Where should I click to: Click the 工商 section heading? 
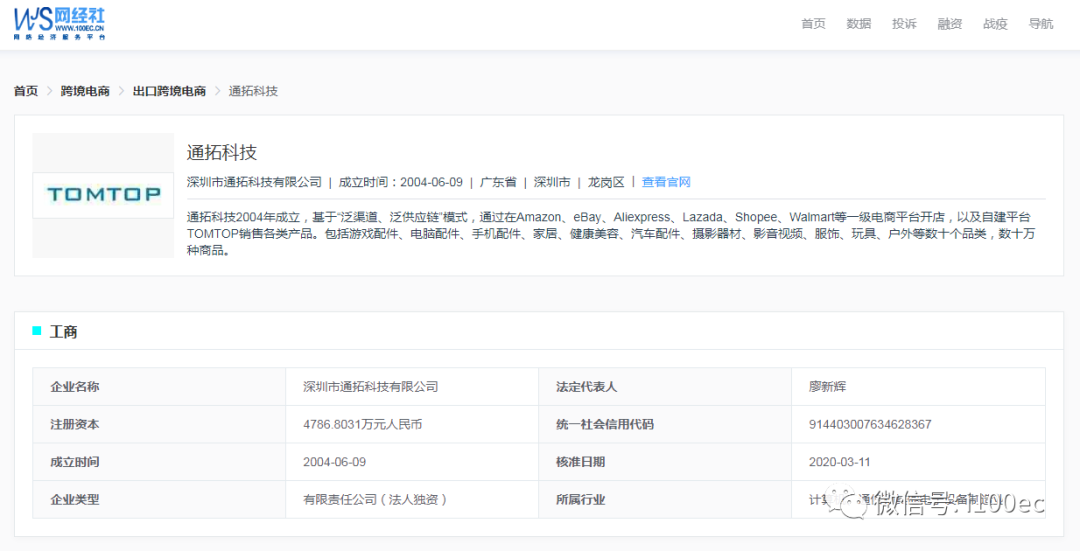[x=63, y=332]
